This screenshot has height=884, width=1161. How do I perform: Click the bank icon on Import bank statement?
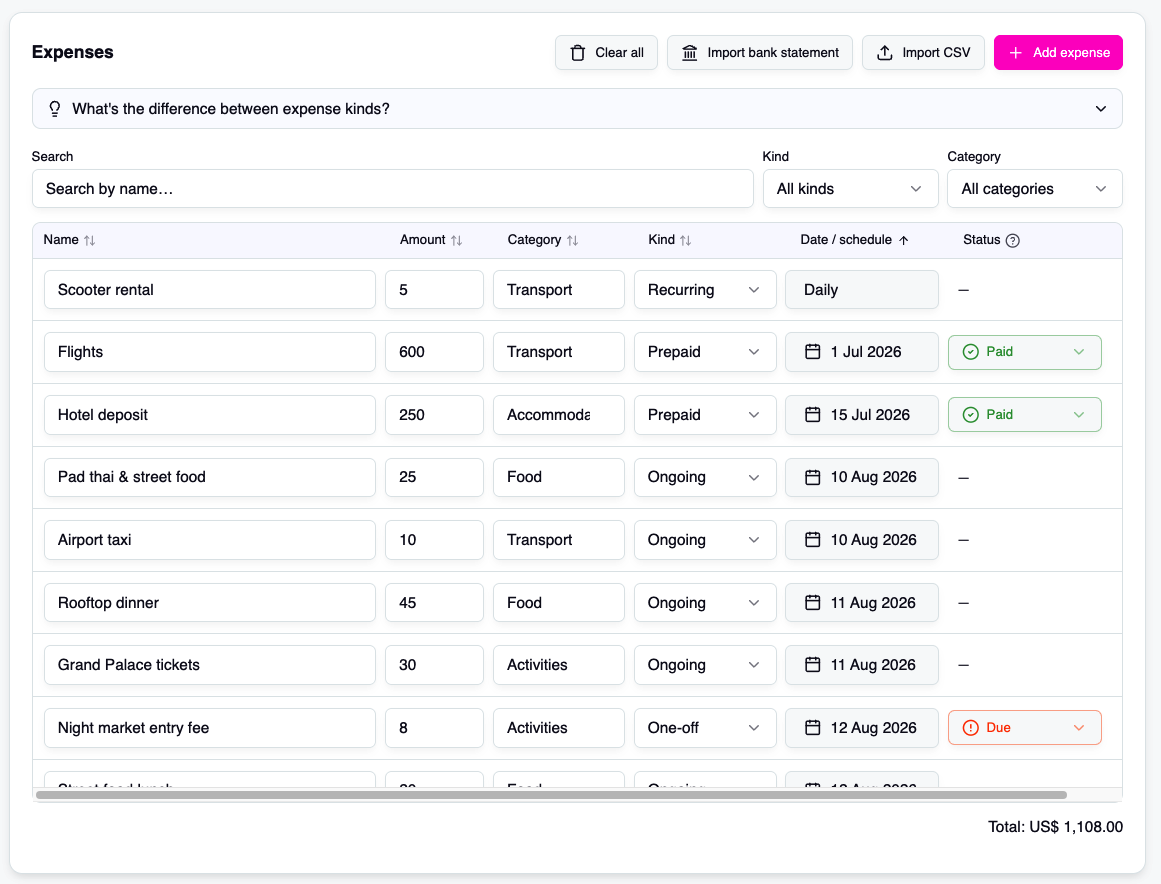click(x=689, y=53)
